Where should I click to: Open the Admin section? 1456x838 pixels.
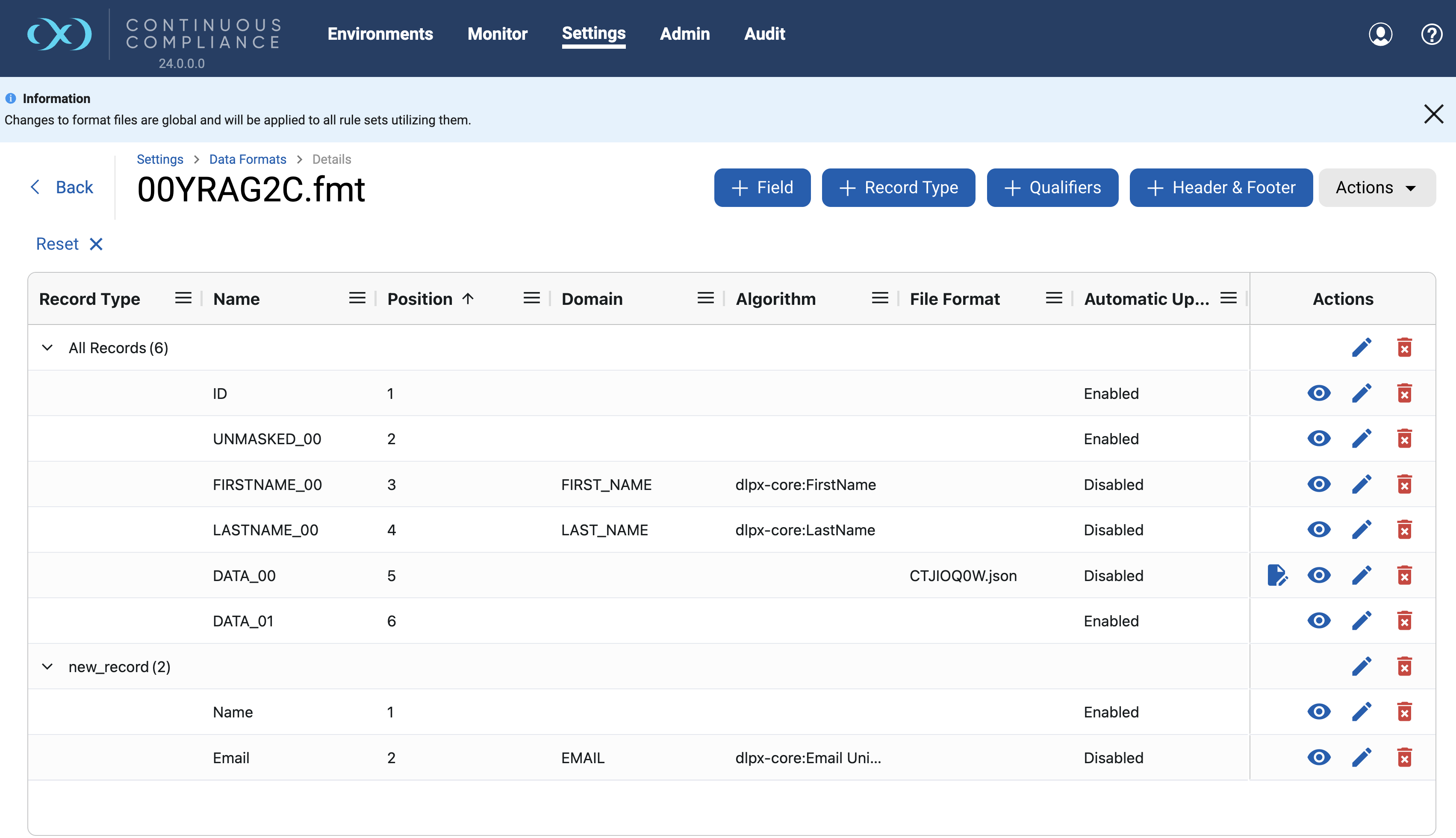pos(684,34)
